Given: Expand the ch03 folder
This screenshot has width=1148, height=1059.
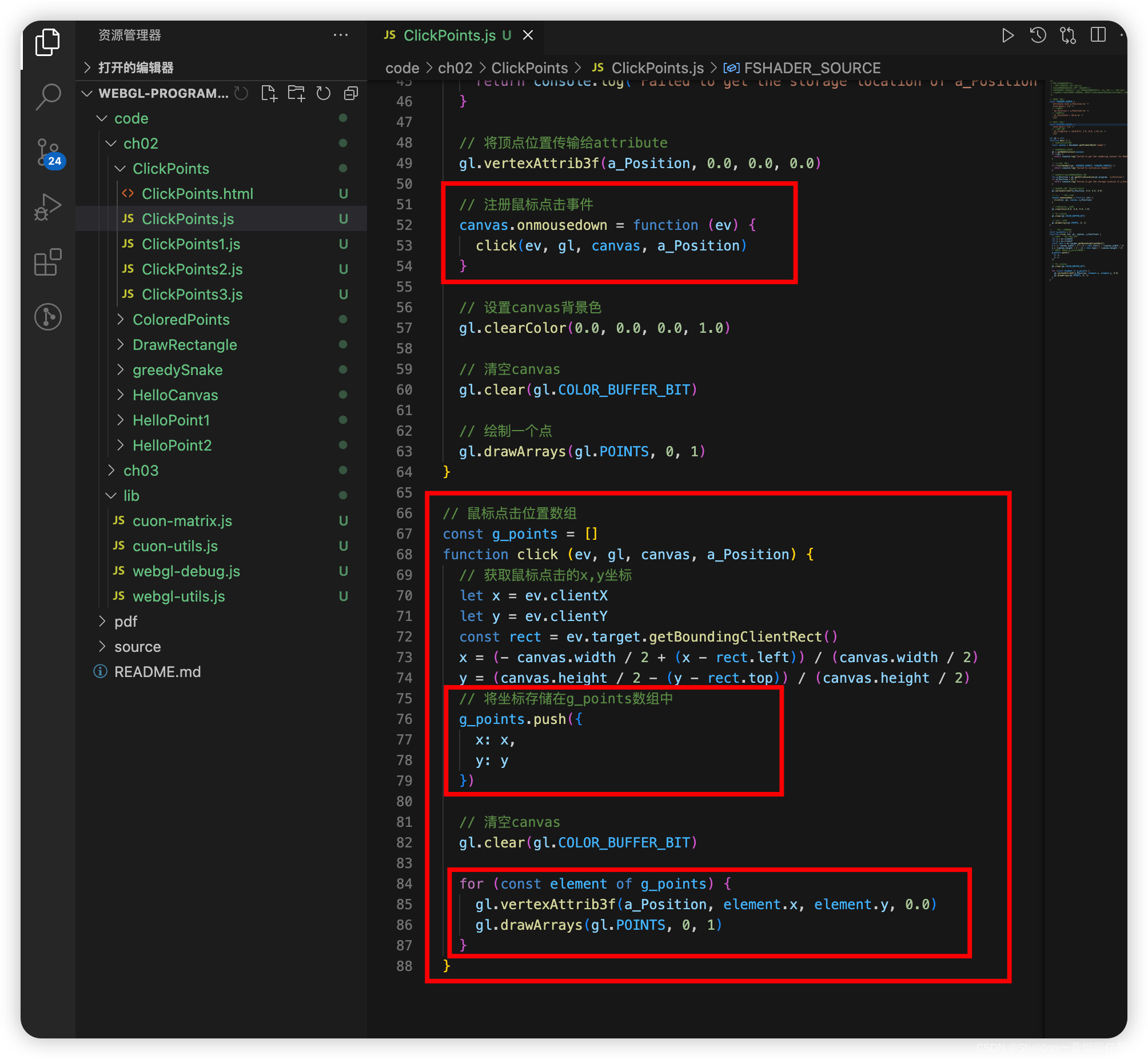Looking at the screenshot, I should click(140, 471).
